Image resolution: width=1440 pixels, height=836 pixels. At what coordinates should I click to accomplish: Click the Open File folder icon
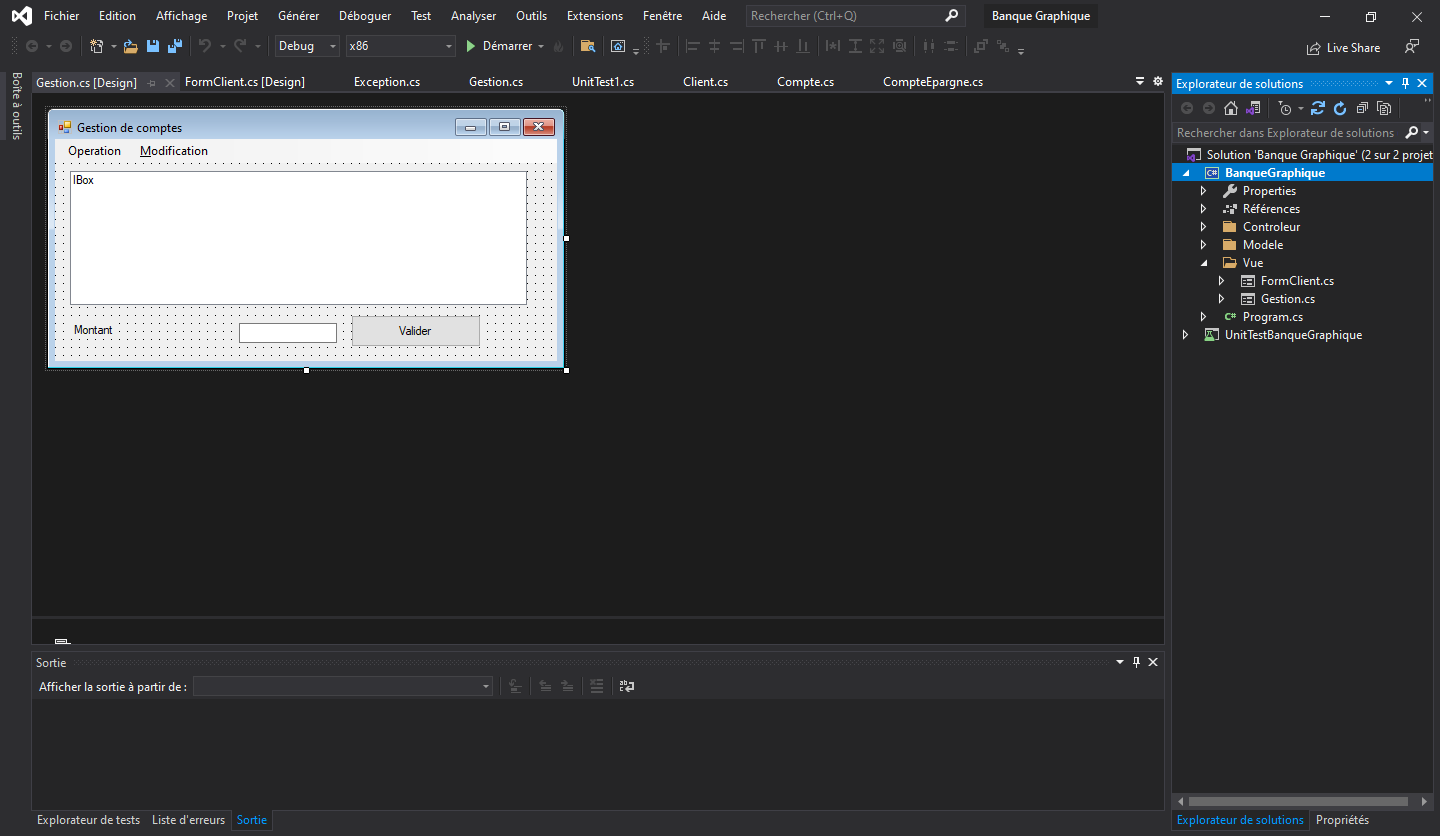[130, 46]
